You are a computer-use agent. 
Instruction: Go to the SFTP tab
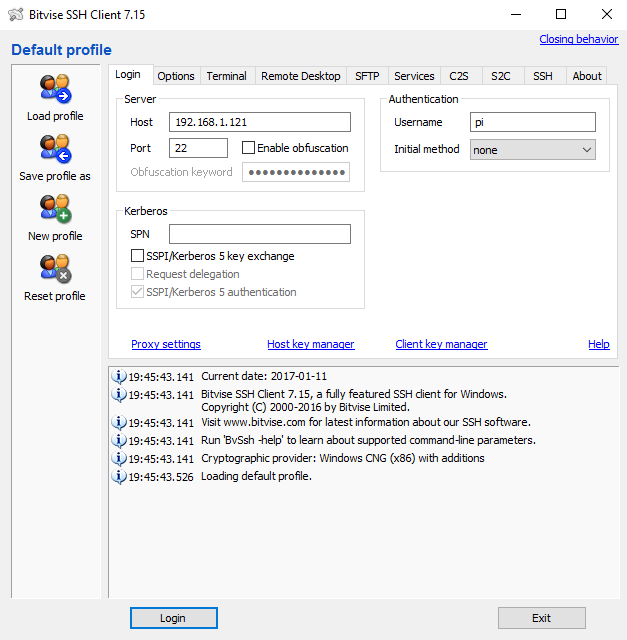(x=367, y=76)
